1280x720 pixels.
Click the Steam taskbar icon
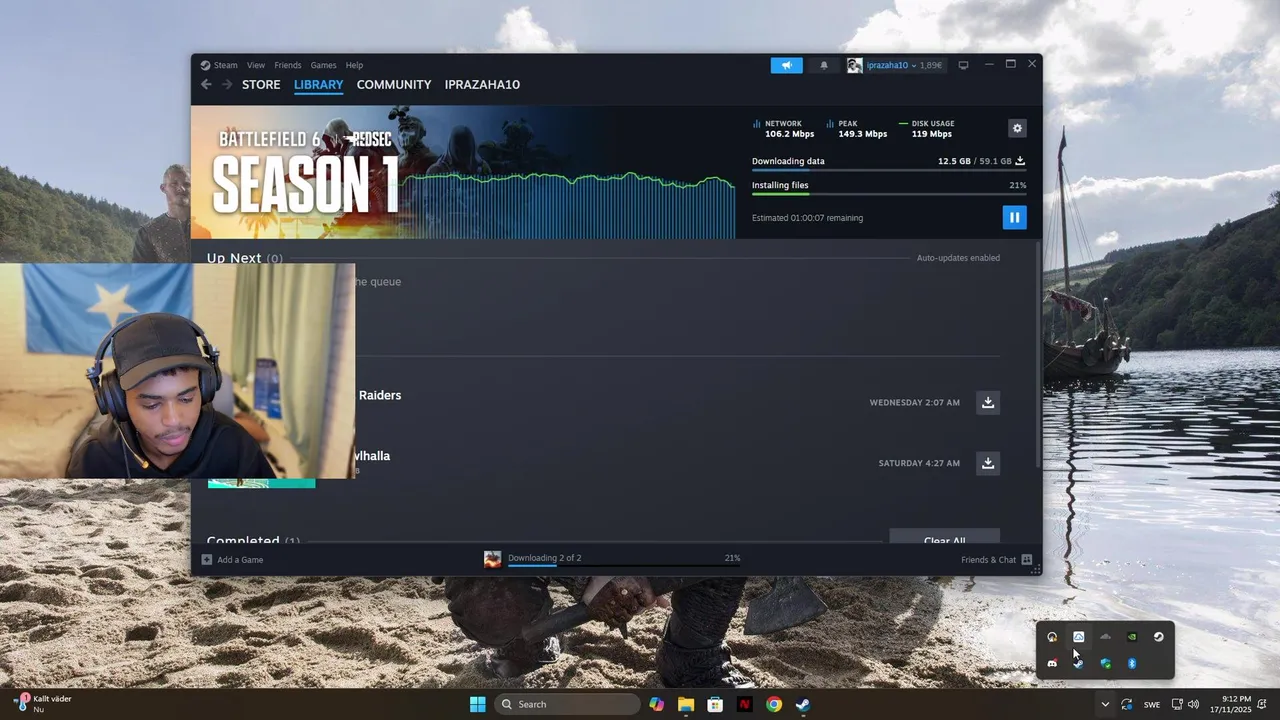coord(803,704)
